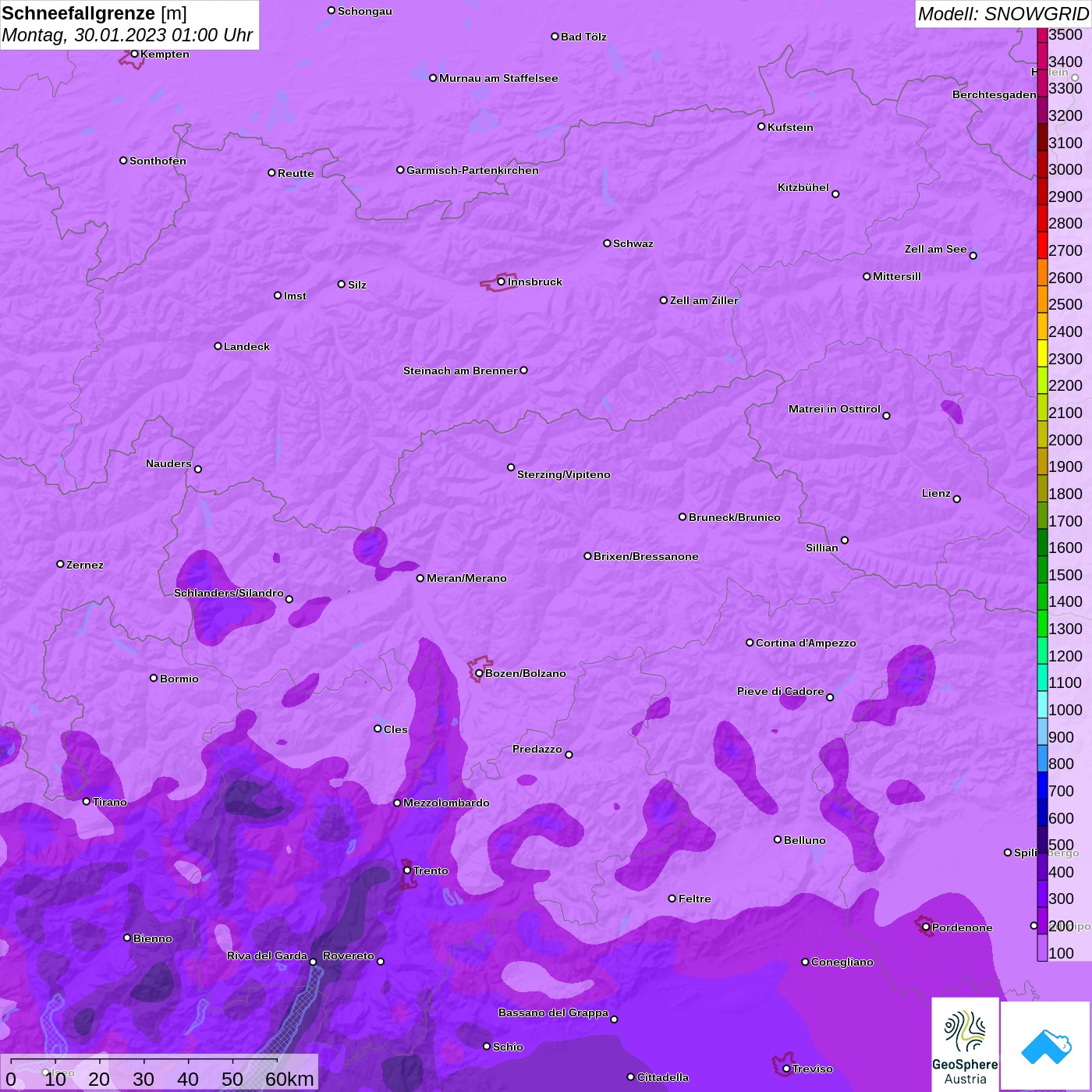The image size is (1092, 1092).
Task: Click the "60km" scale bar label
Action: click(x=289, y=1079)
